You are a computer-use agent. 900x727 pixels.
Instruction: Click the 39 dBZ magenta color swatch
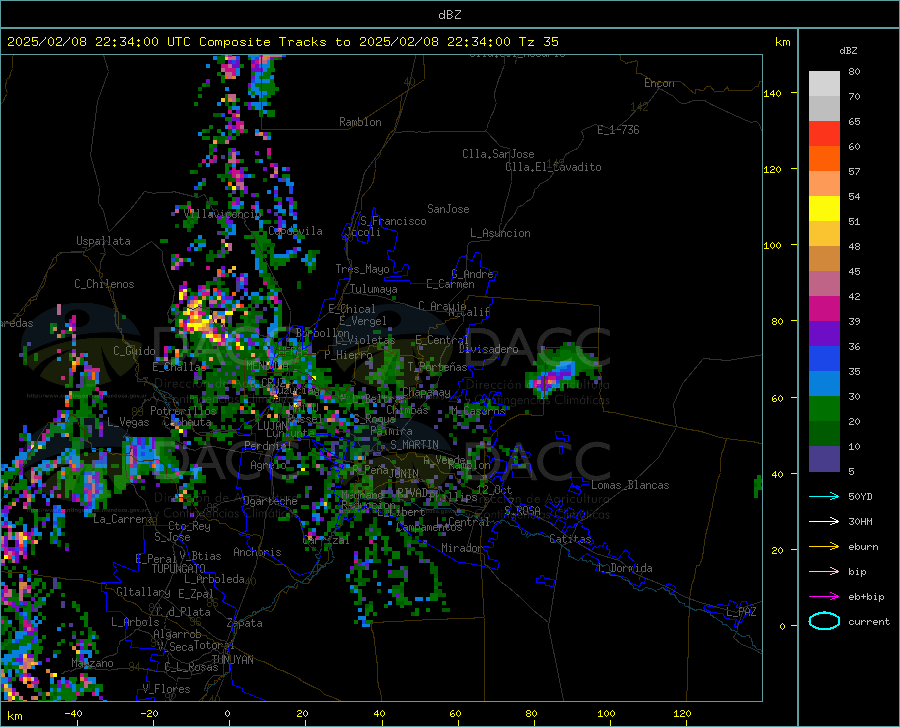pyautogui.click(x=824, y=309)
